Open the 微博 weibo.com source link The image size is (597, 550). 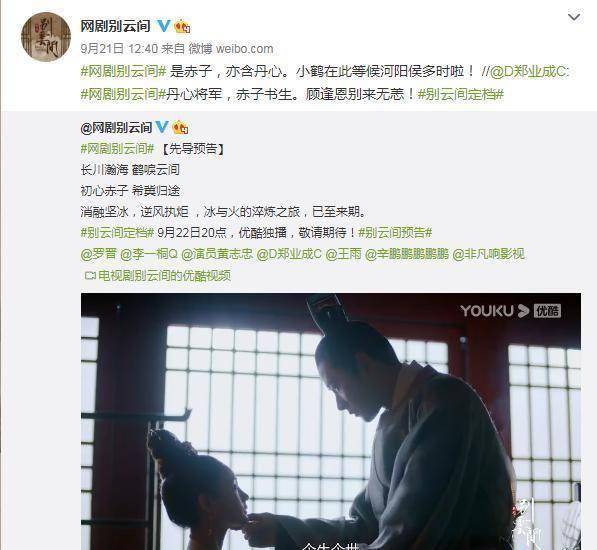point(231,49)
